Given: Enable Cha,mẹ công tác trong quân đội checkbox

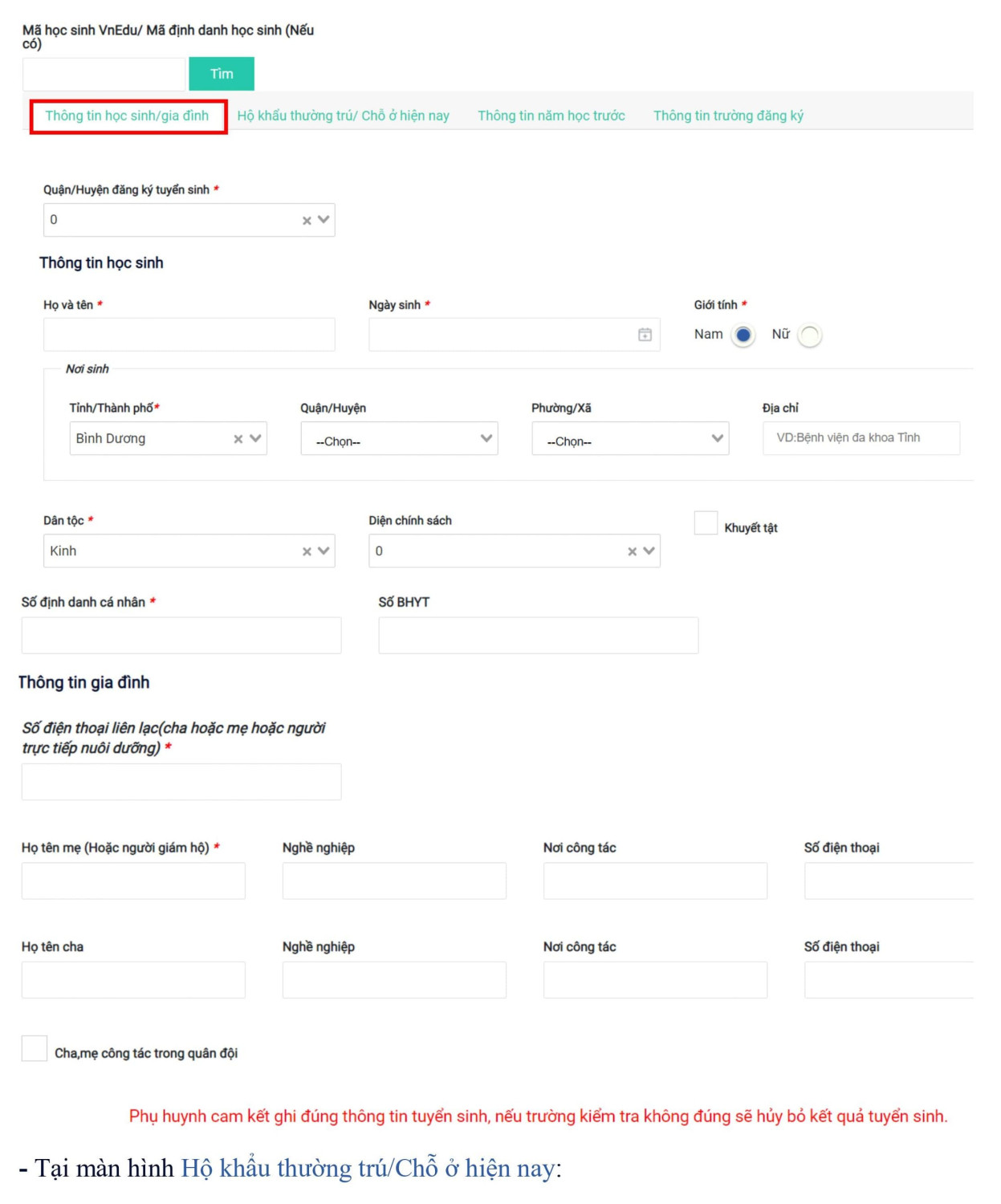Looking at the screenshot, I should [x=35, y=1048].
